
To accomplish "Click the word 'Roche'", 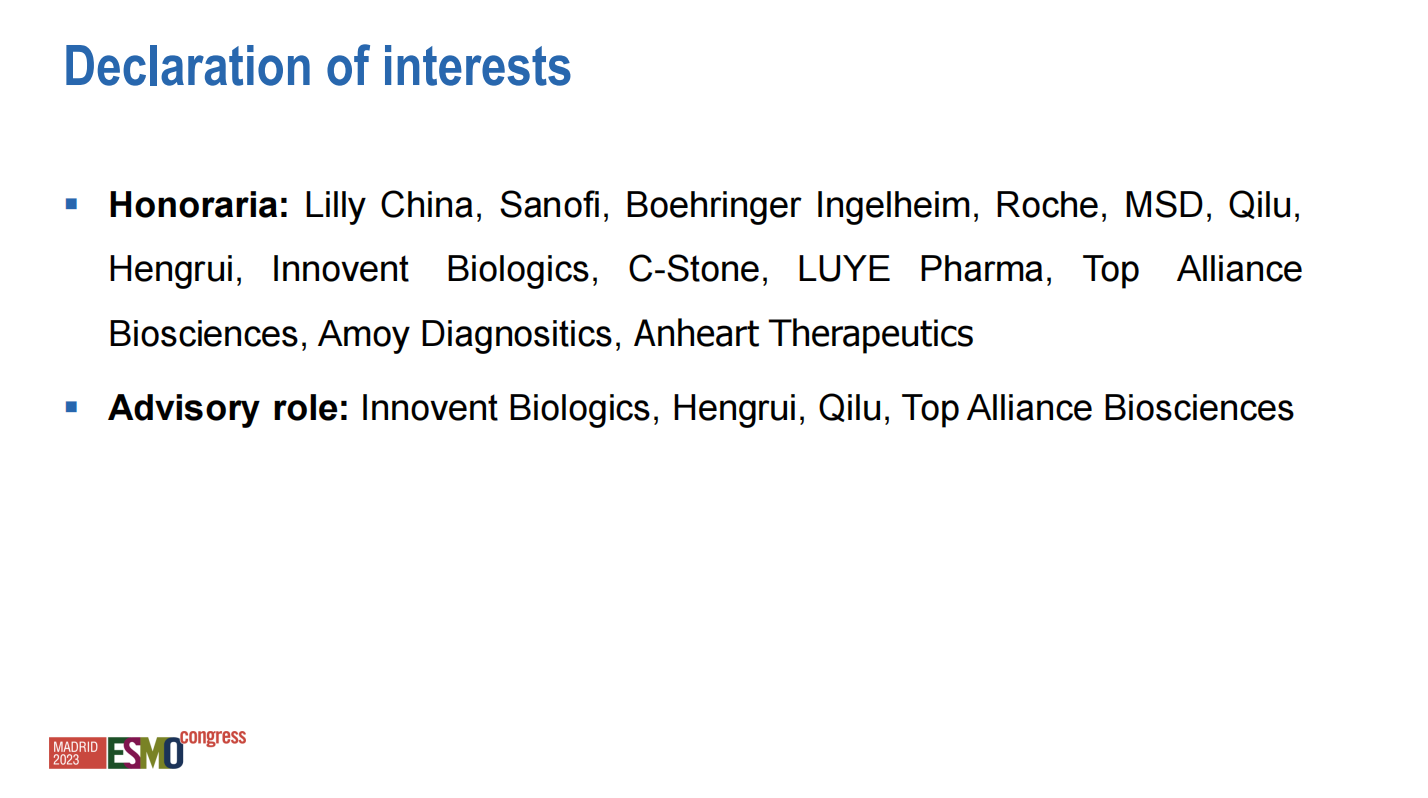I will pos(1046,205).
